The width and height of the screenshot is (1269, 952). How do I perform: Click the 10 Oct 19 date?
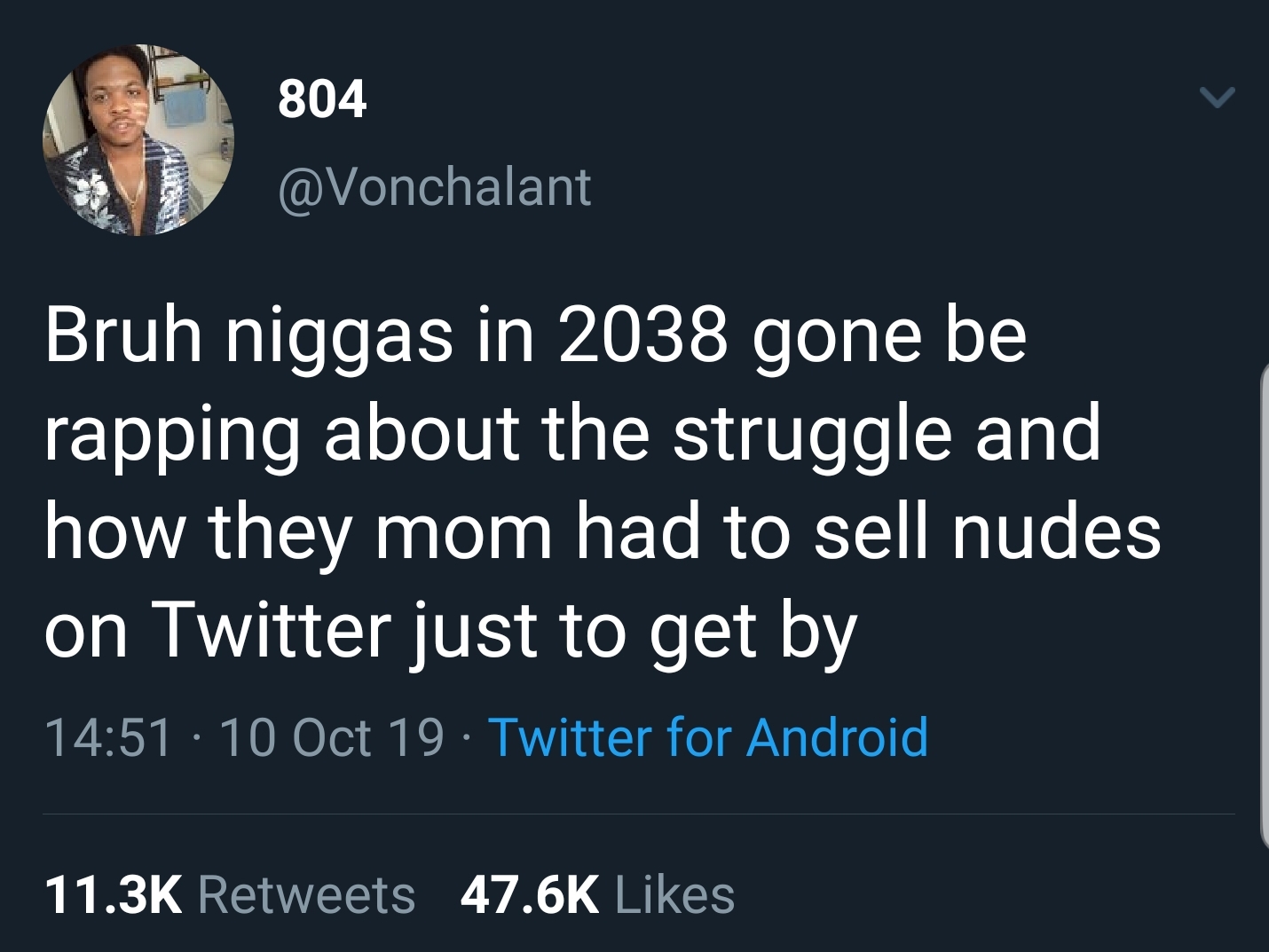[x=331, y=737]
